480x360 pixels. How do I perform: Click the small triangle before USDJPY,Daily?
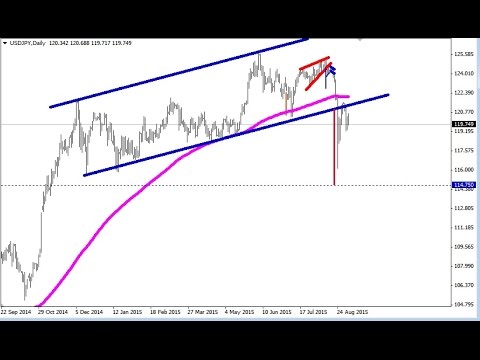coord(5,43)
